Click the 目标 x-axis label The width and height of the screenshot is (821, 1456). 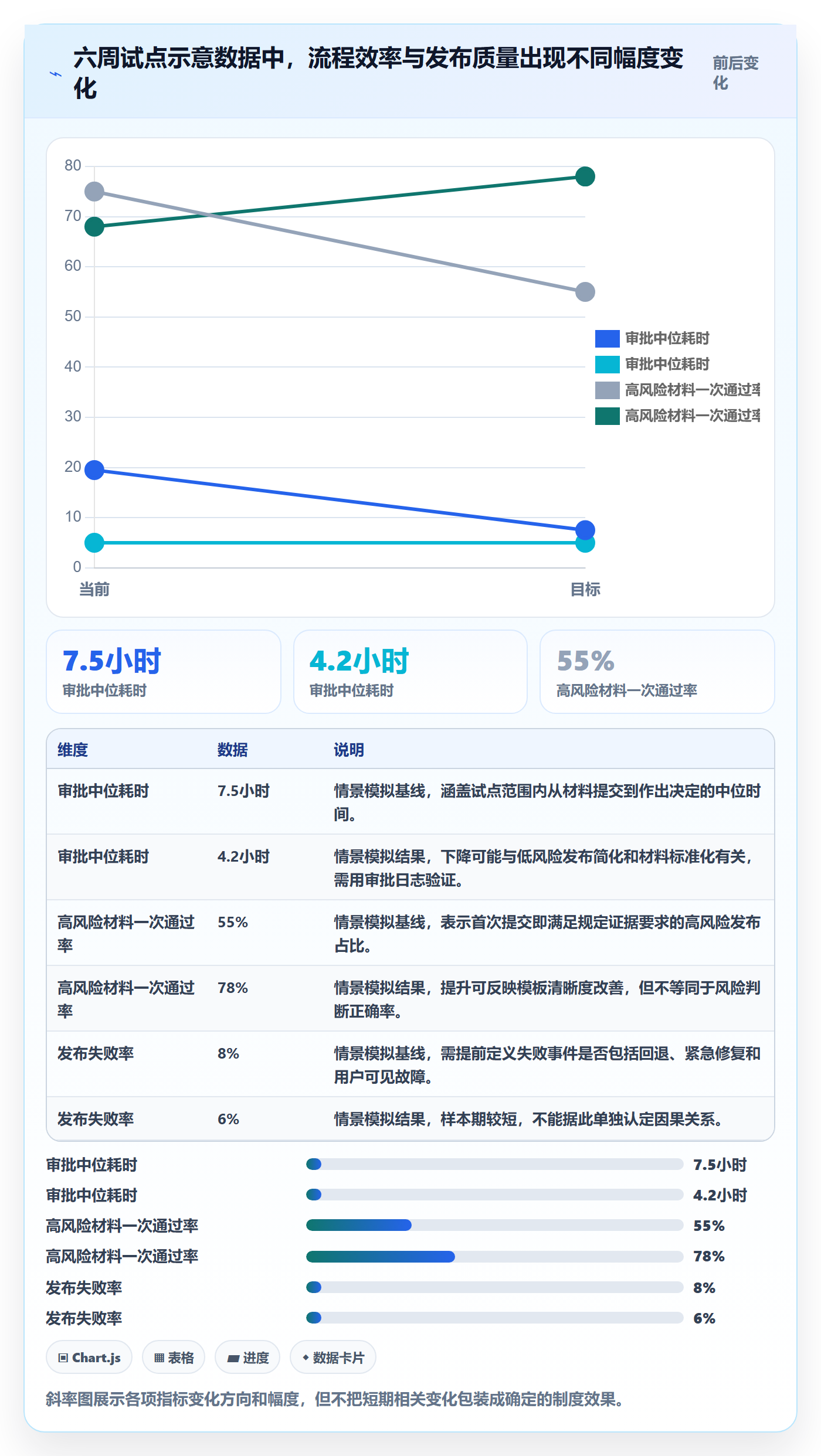(585, 589)
